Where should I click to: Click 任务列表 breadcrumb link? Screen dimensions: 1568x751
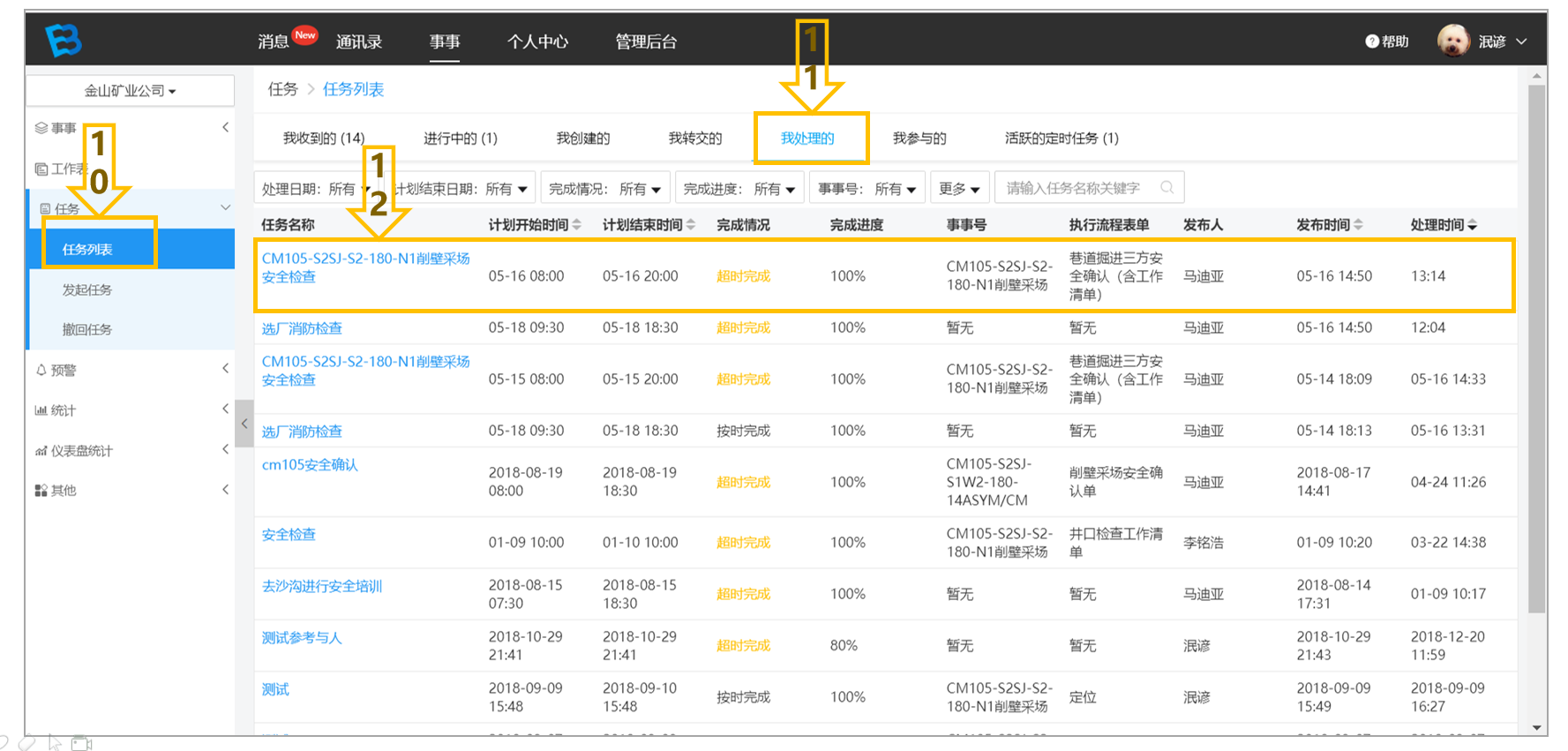click(353, 89)
